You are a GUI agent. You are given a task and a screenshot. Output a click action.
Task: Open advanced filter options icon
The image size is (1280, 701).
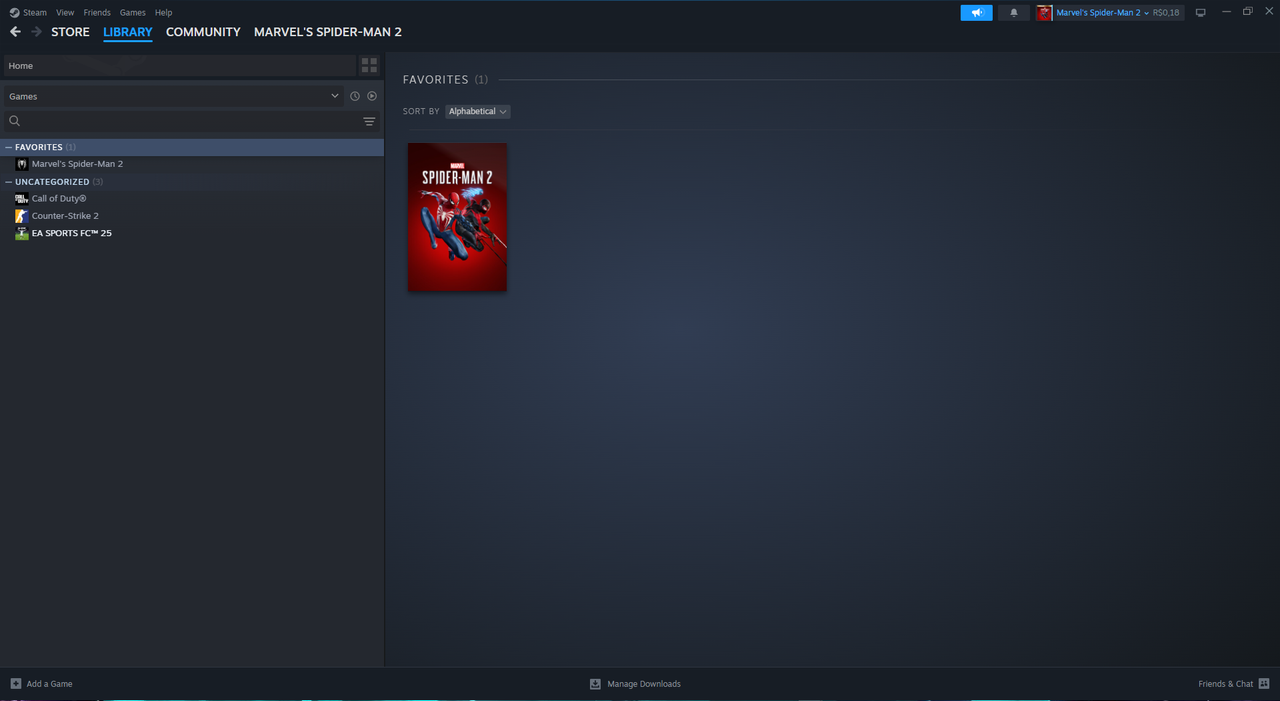pyautogui.click(x=369, y=121)
